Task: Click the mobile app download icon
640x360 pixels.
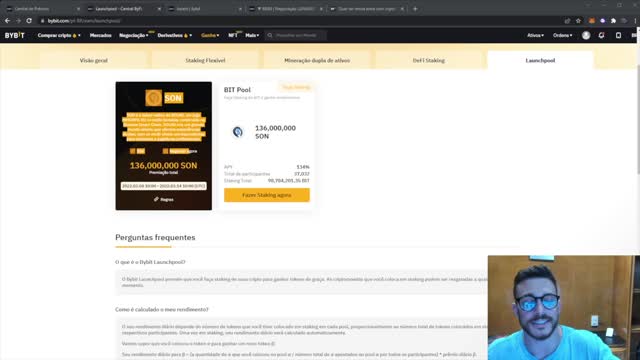Action: [618, 36]
